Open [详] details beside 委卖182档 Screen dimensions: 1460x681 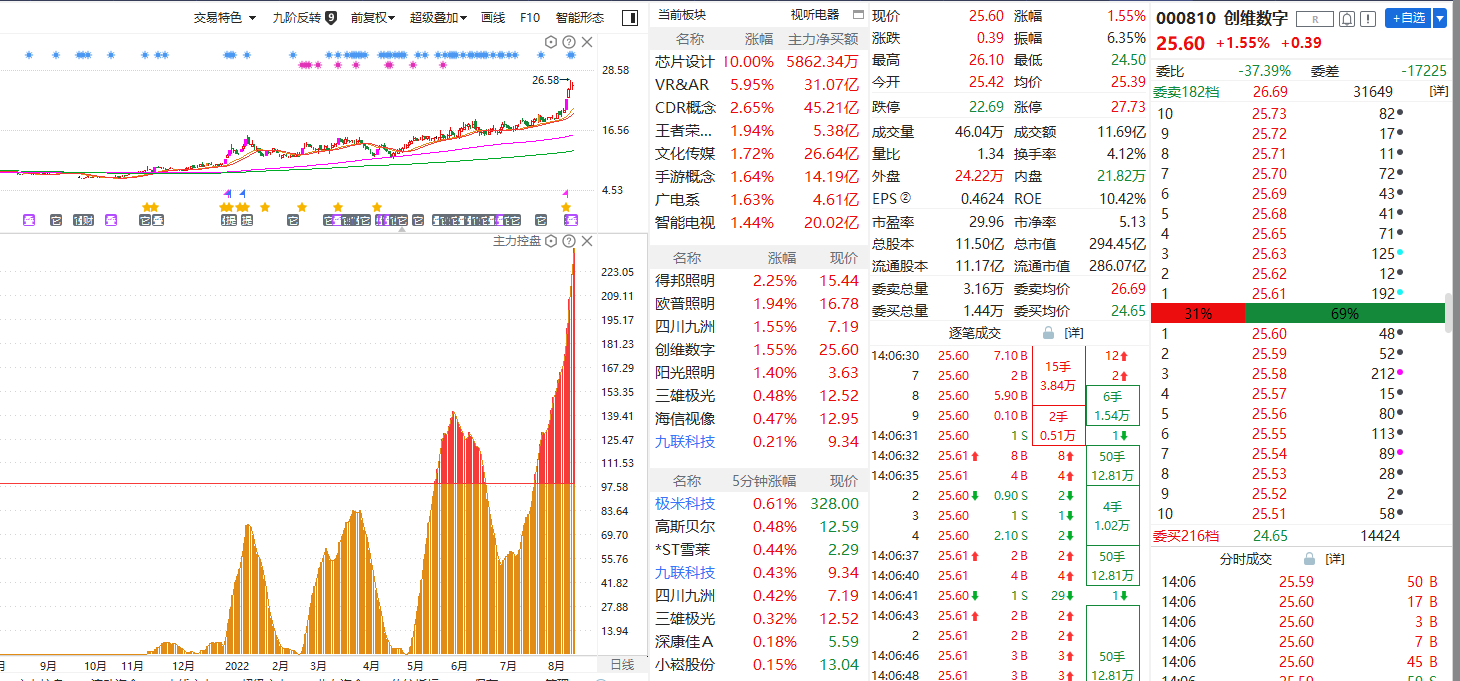coord(1438,91)
